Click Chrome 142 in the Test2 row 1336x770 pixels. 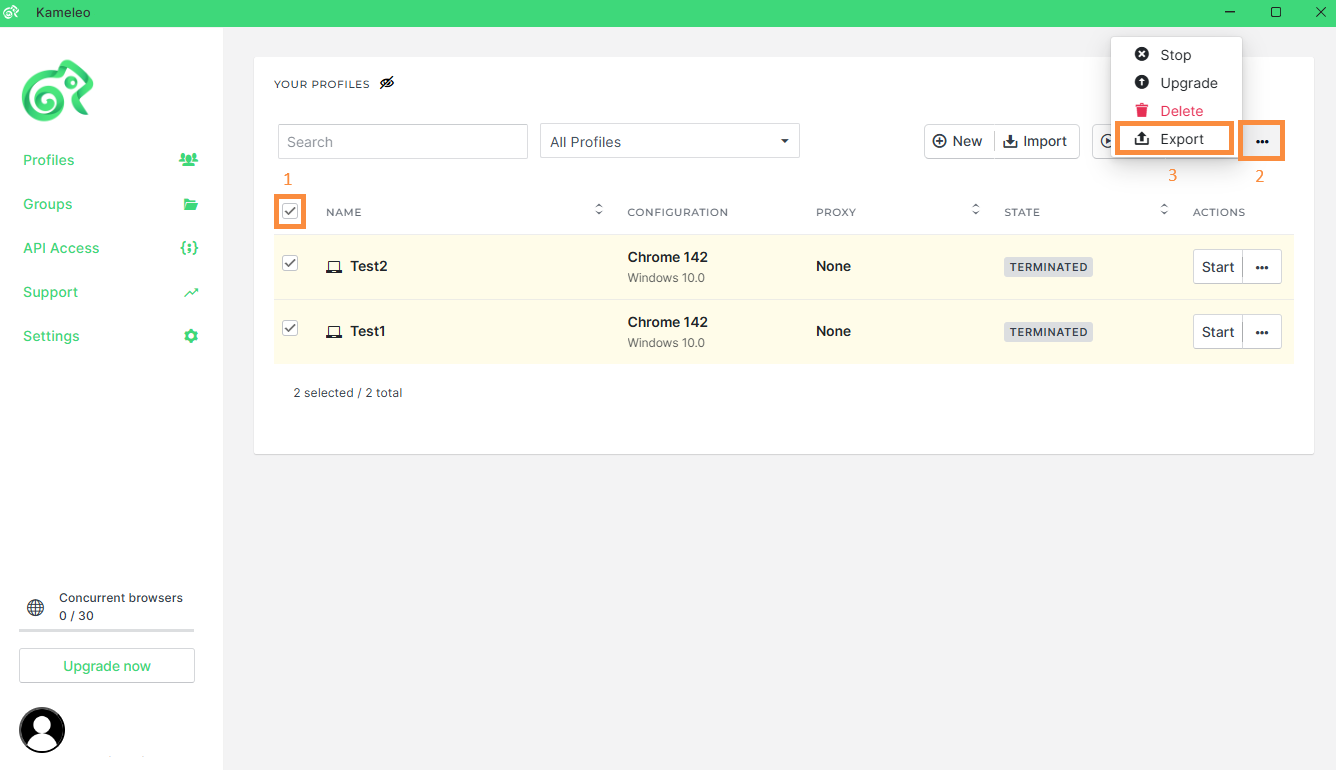pos(667,257)
